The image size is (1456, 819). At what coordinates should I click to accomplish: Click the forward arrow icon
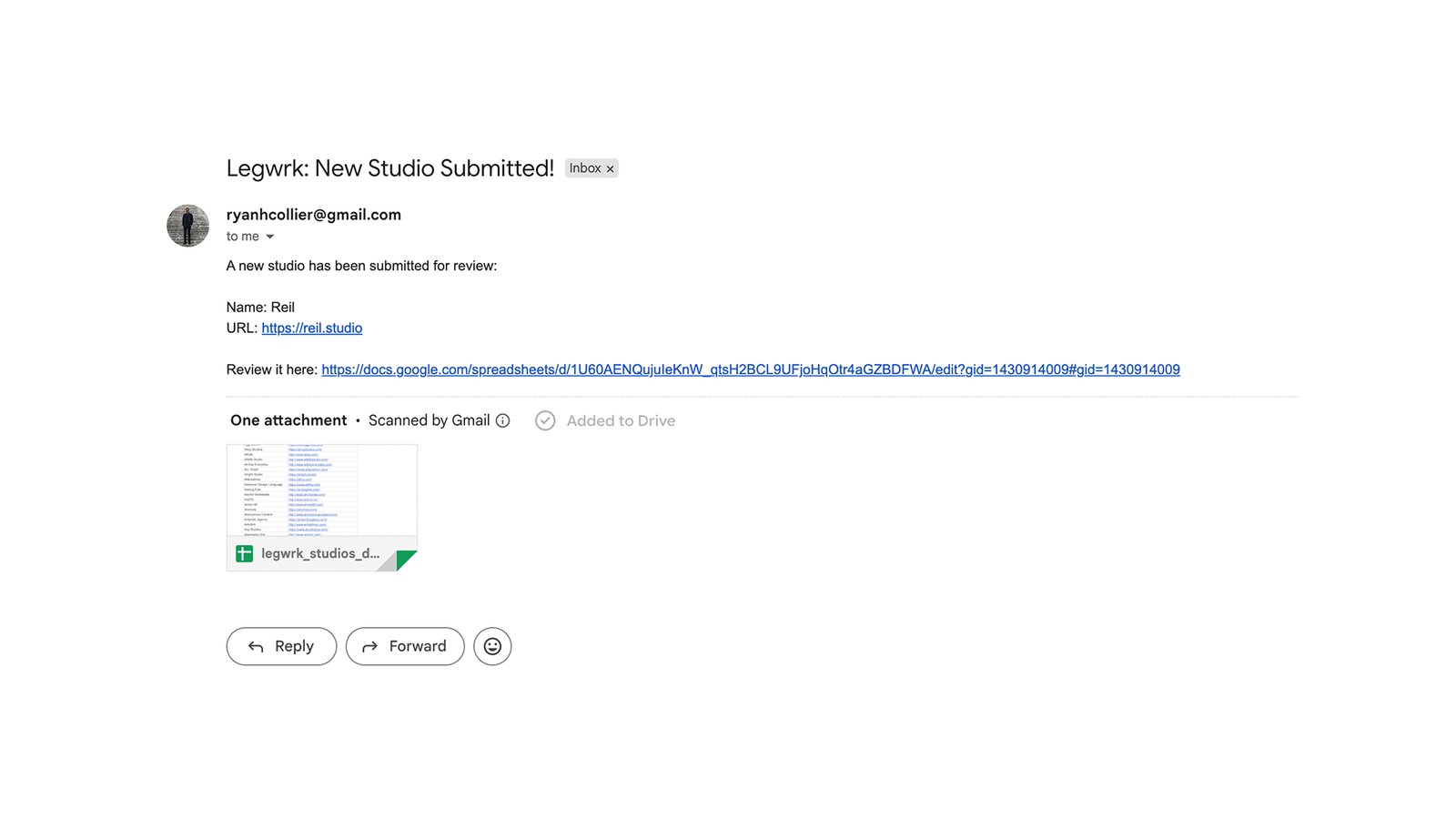(x=369, y=646)
